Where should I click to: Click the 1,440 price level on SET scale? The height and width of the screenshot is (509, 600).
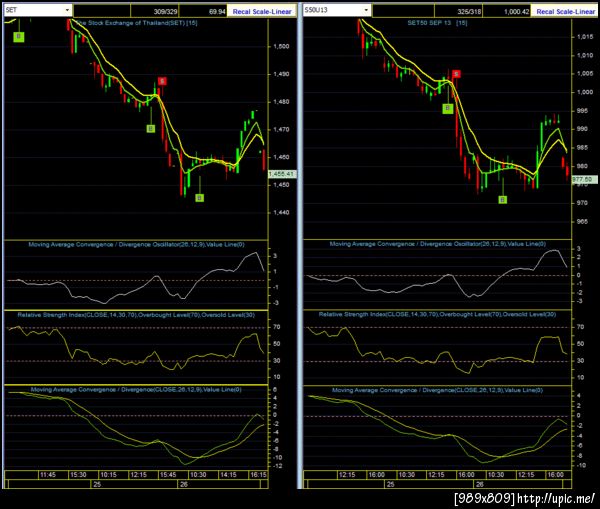tap(281, 212)
